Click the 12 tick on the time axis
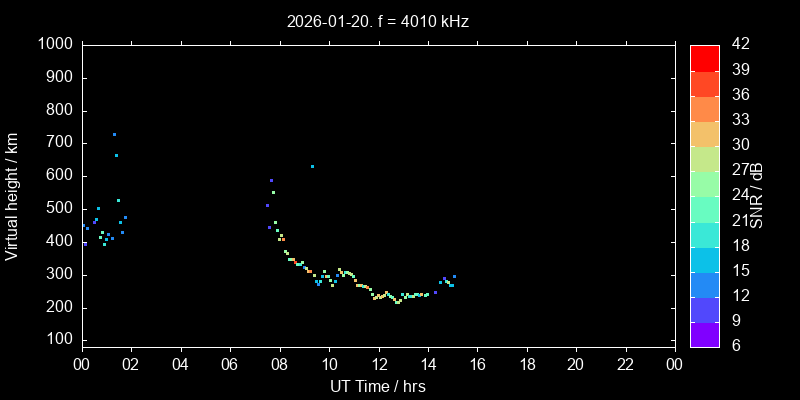Screen dimensions: 800x400 [x=378, y=364]
